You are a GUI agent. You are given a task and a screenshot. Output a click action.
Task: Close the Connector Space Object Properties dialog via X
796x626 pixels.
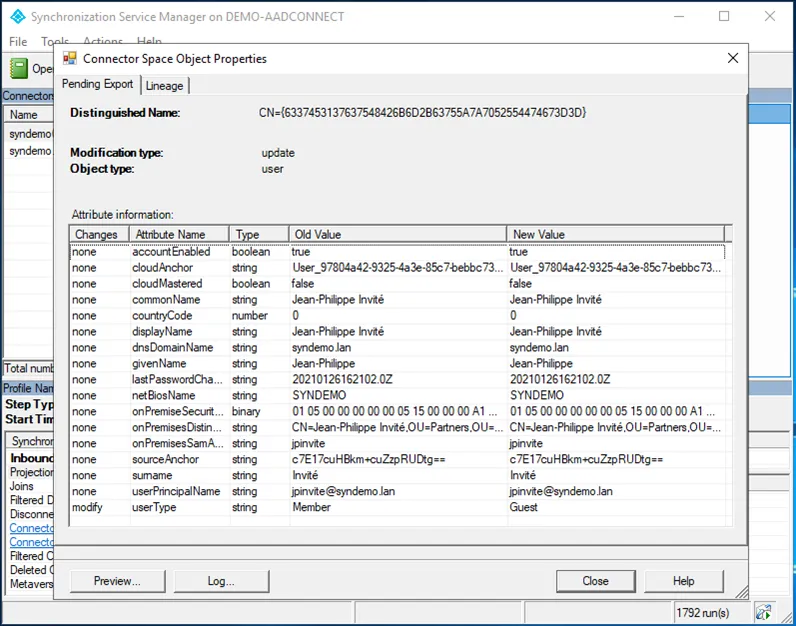[x=733, y=59]
